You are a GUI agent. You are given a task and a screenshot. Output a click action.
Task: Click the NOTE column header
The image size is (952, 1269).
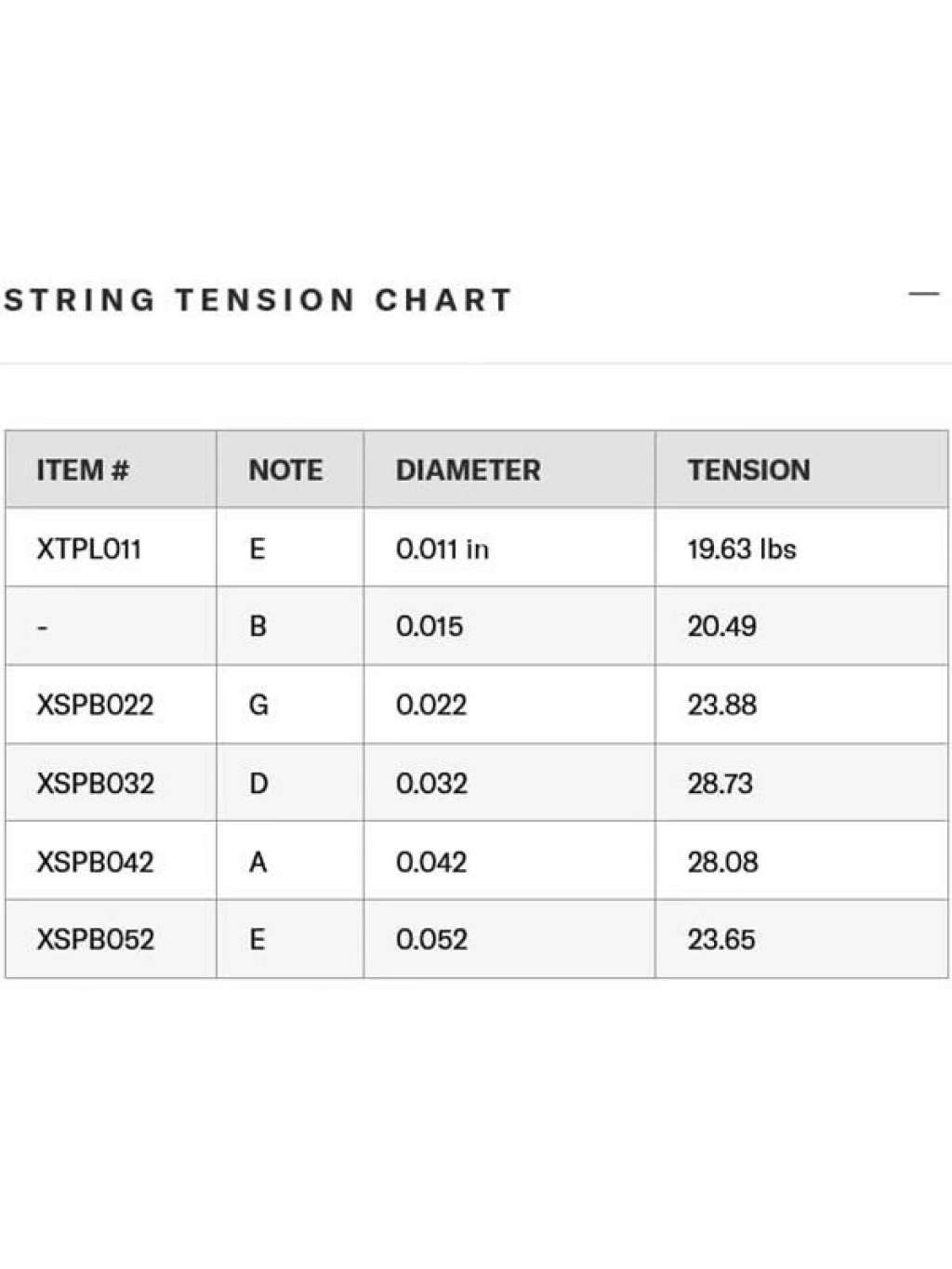point(285,470)
